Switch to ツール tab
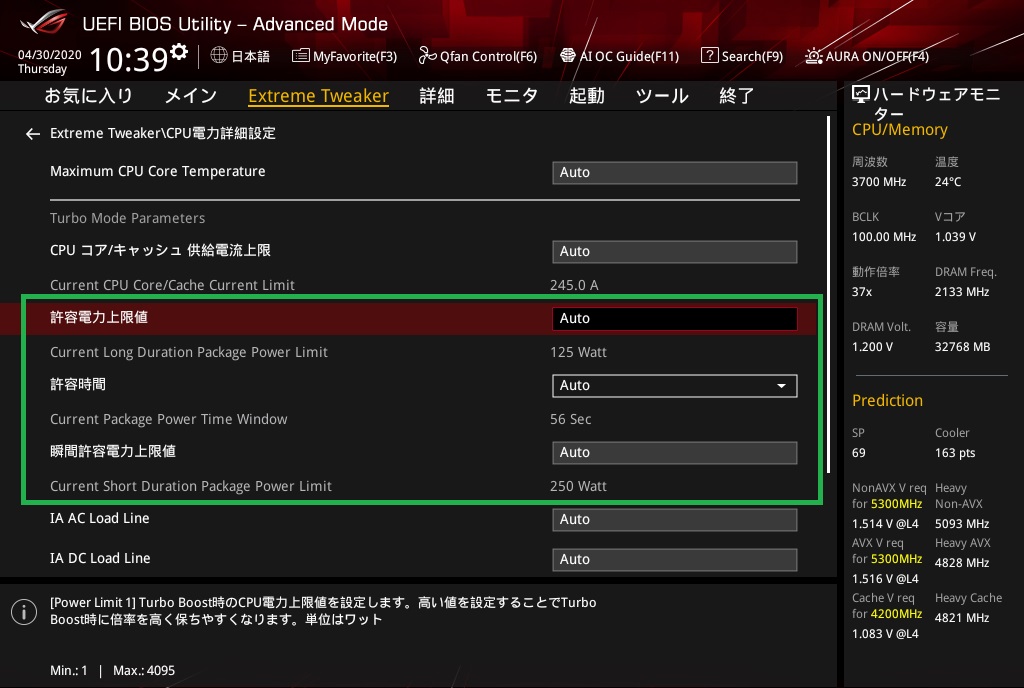 point(662,96)
